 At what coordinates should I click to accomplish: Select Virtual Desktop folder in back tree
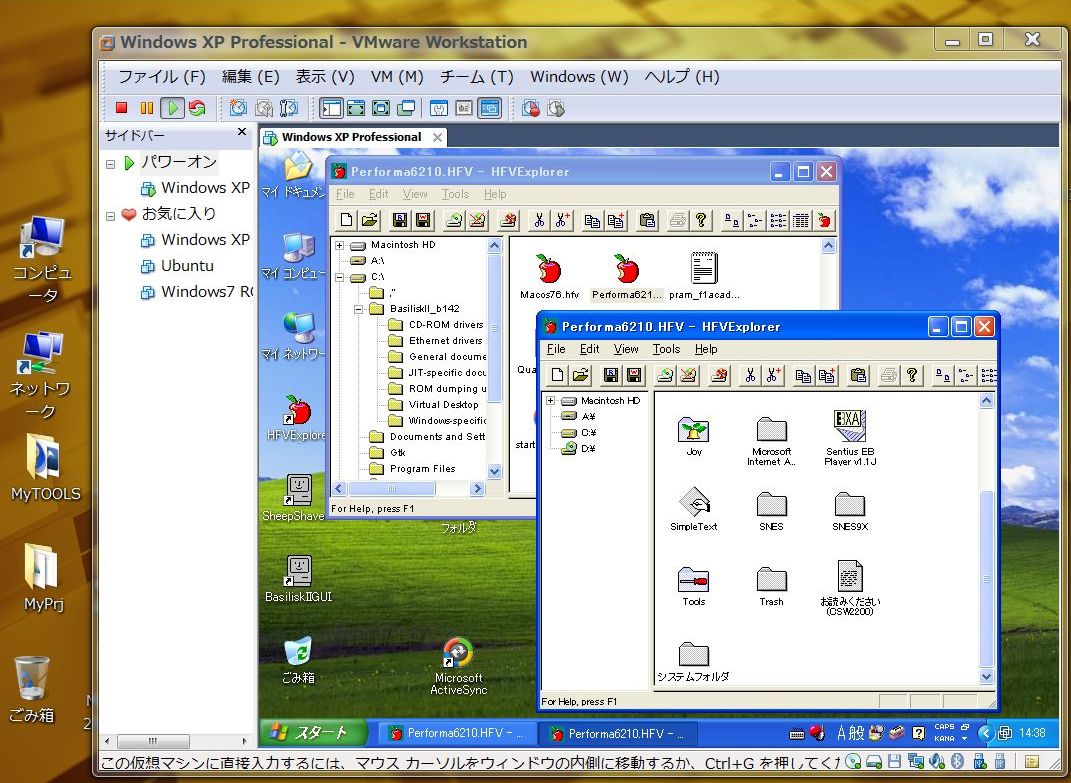click(x=433, y=404)
